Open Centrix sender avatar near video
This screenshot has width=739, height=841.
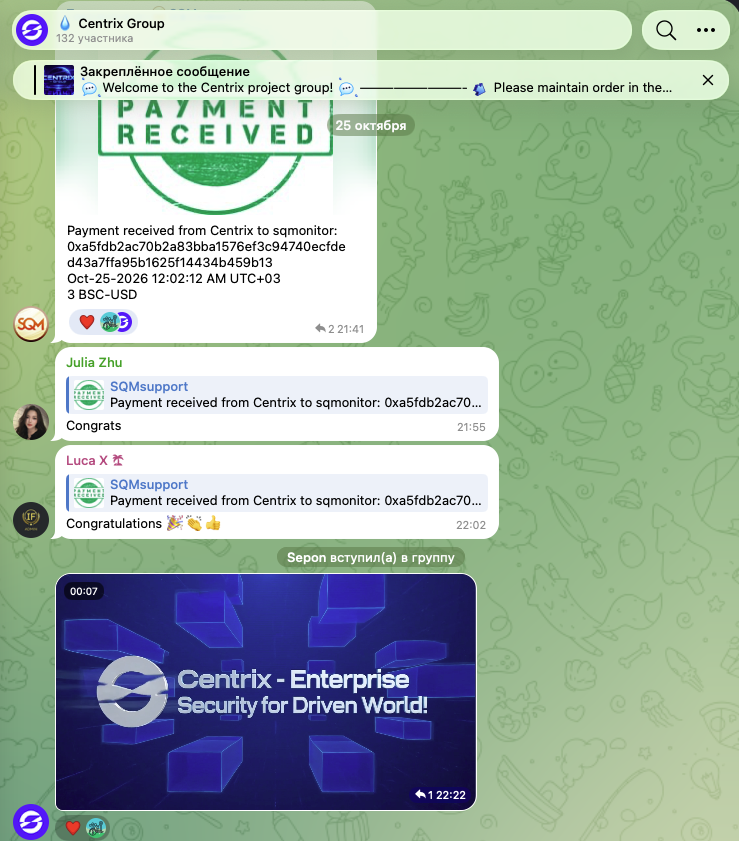31,822
